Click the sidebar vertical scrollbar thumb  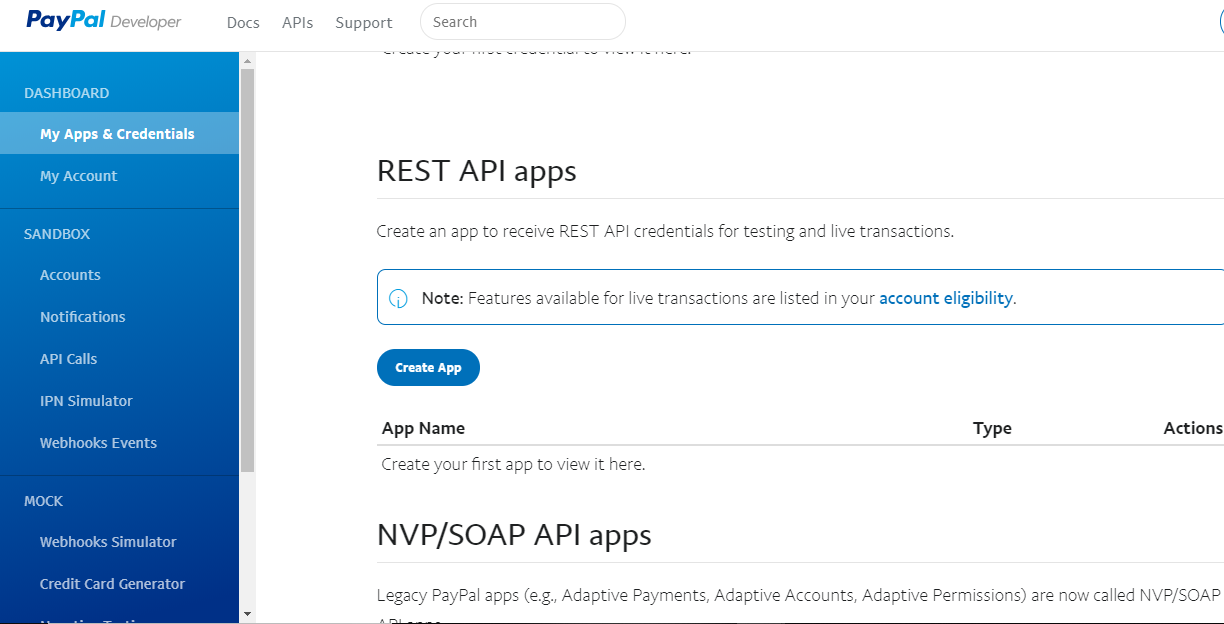[247, 270]
